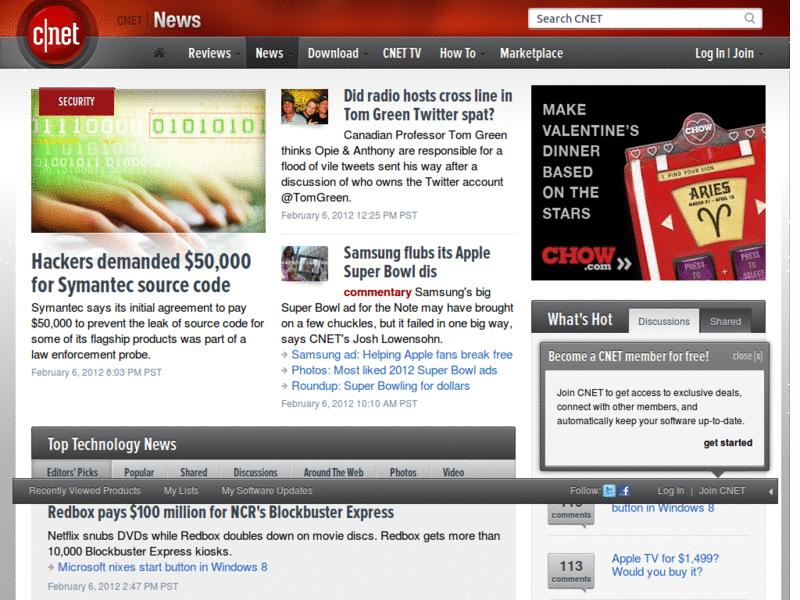This screenshot has width=800, height=600.
Task: Open 113 comments bubble
Action: pyautogui.click(x=571, y=571)
